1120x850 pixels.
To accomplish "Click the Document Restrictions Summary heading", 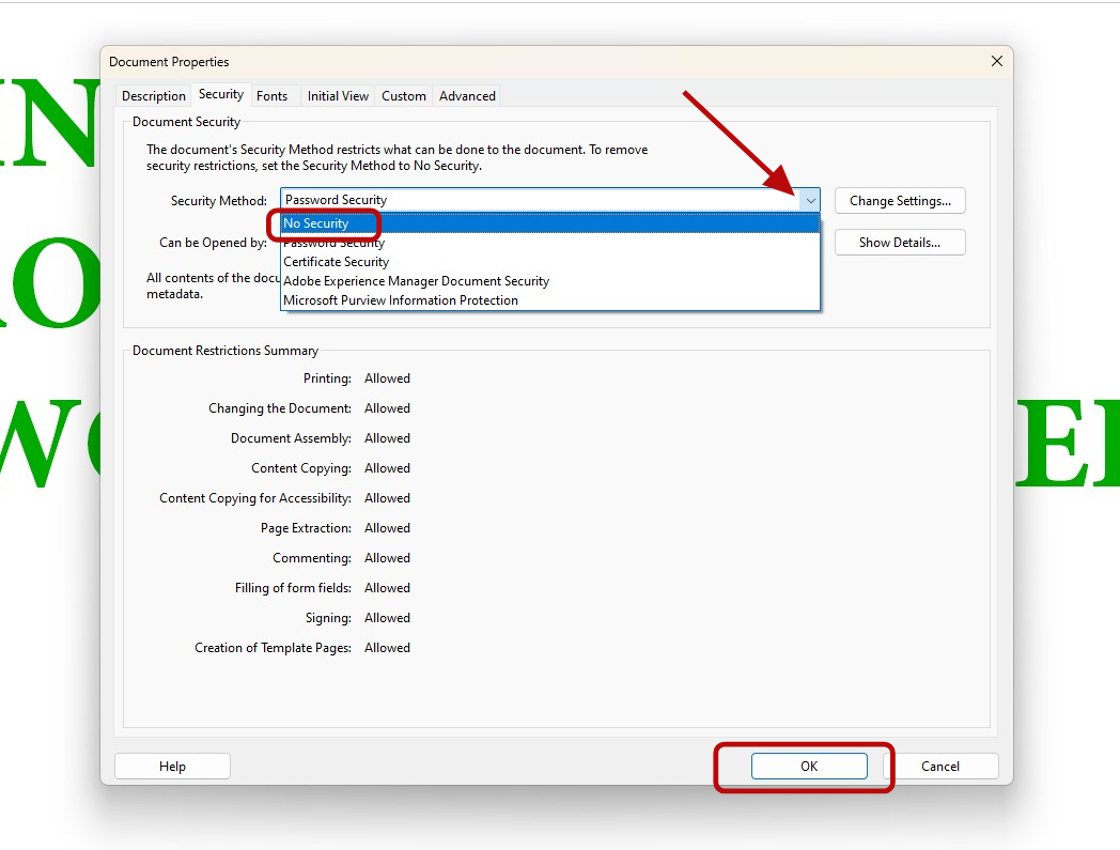I will click(x=225, y=351).
